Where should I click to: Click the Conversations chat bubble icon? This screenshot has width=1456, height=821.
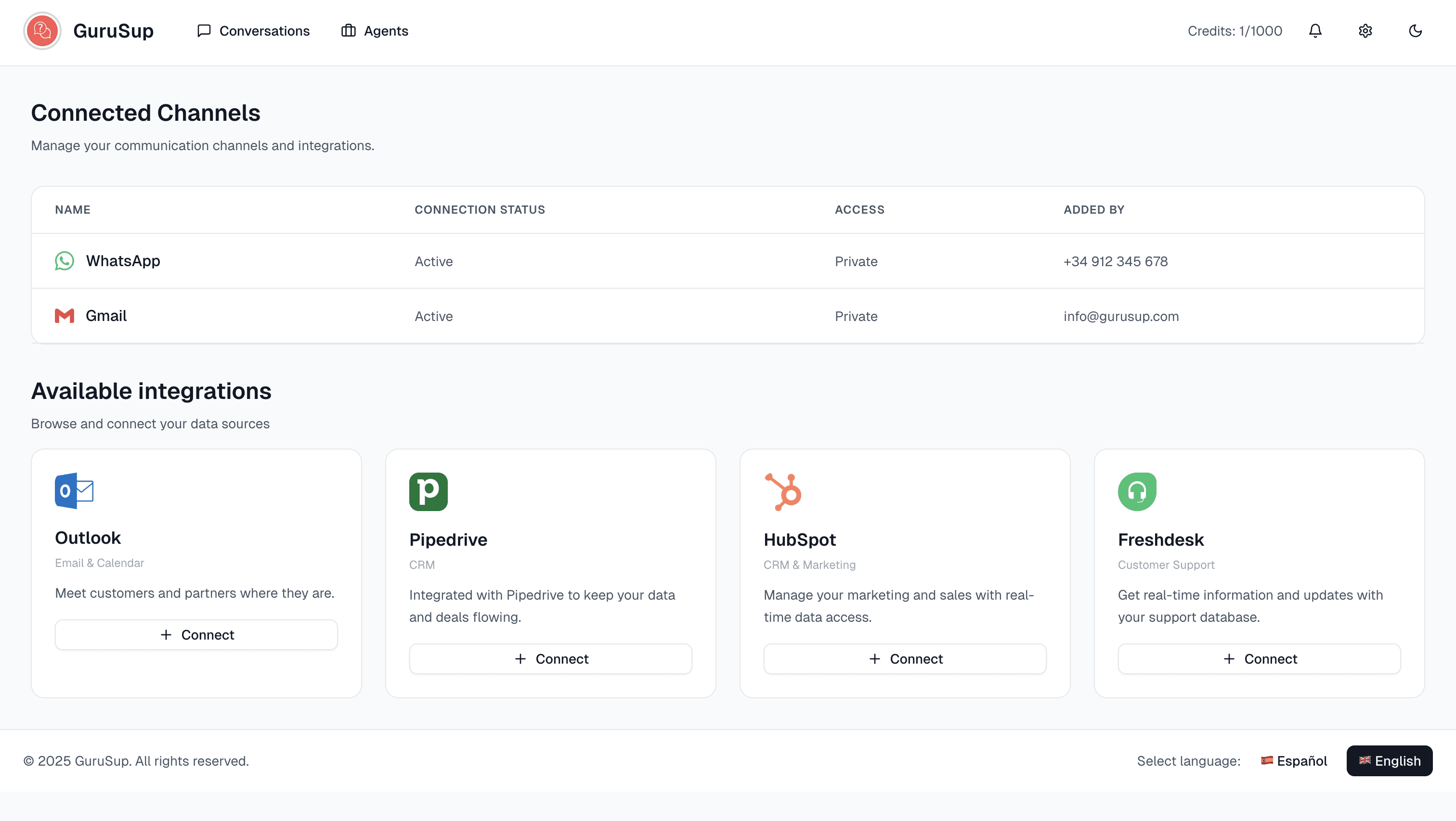(204, 31)
